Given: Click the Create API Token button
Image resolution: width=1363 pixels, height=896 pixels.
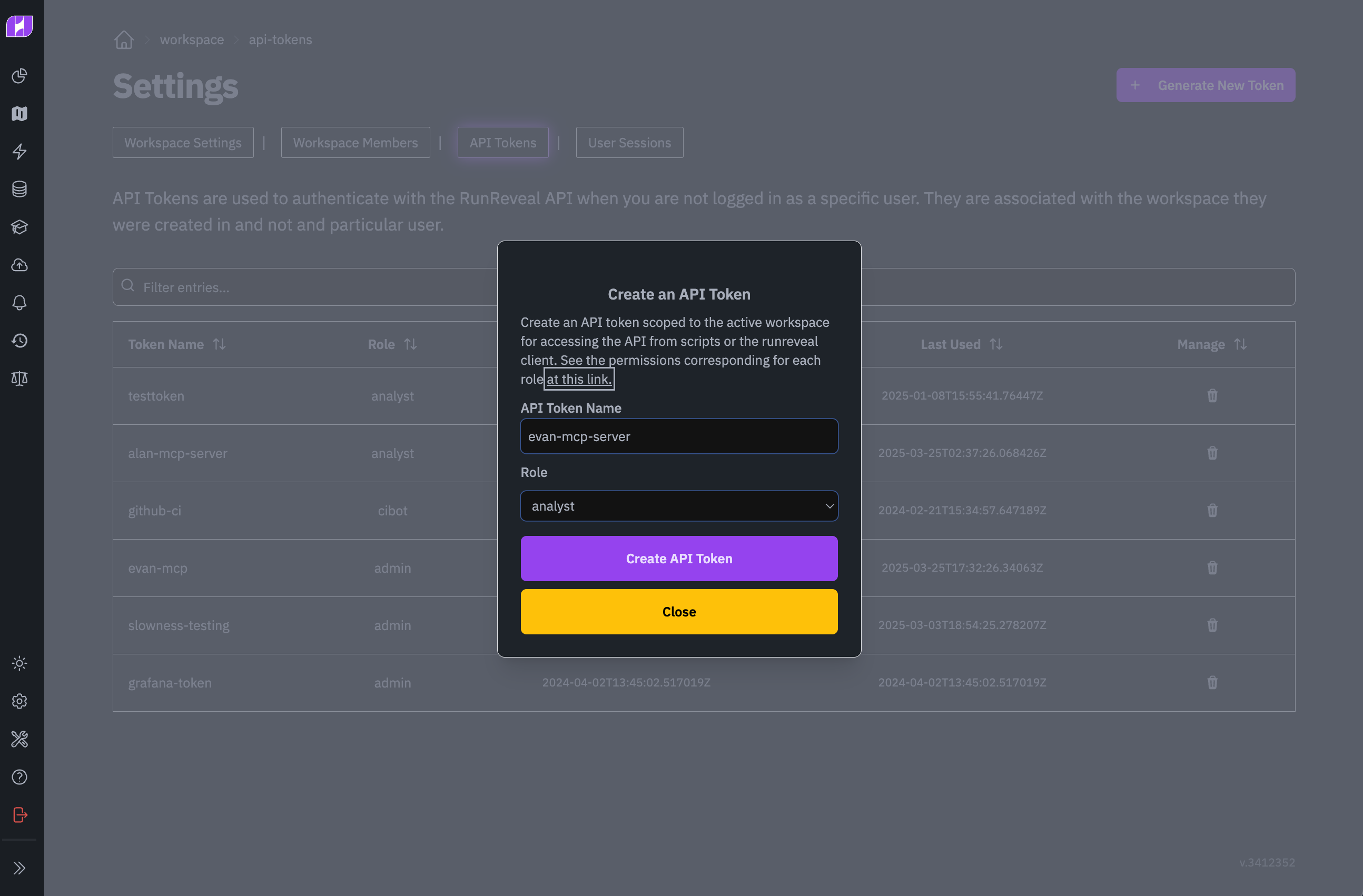Looking at the screenshot, I should [x=679, y=558].
